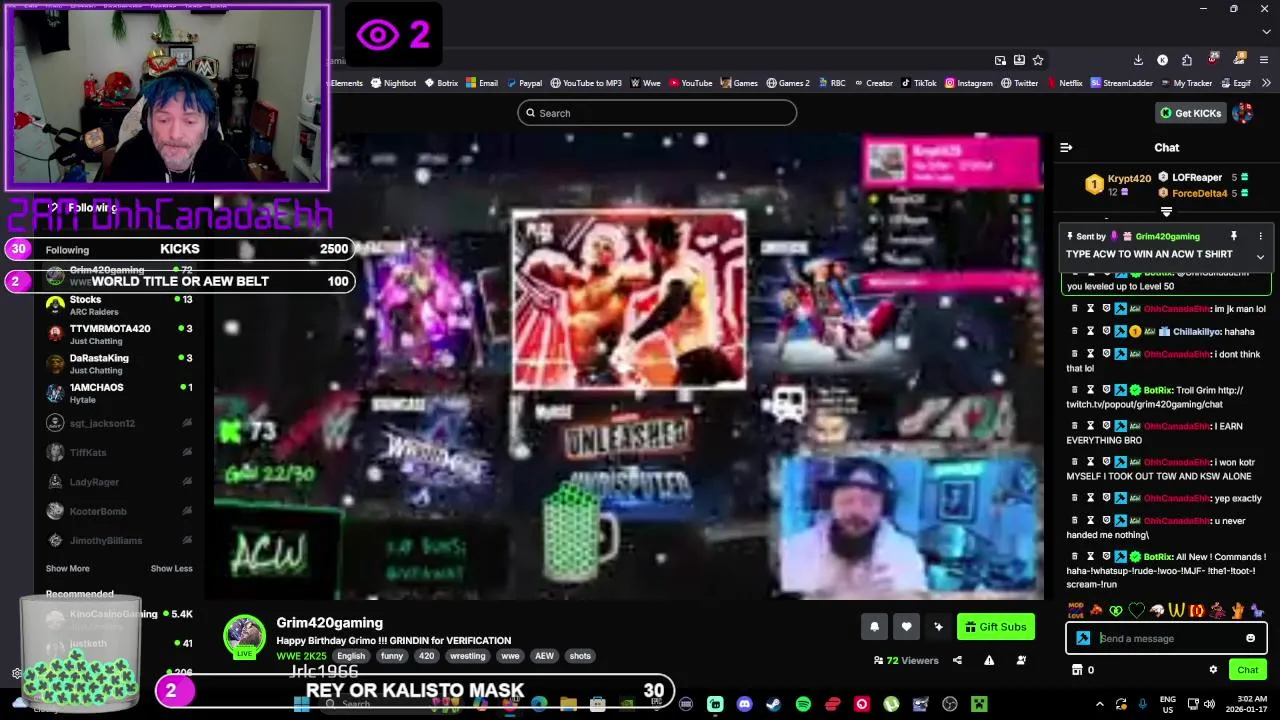Select the AEW tag

click(544, 656)
